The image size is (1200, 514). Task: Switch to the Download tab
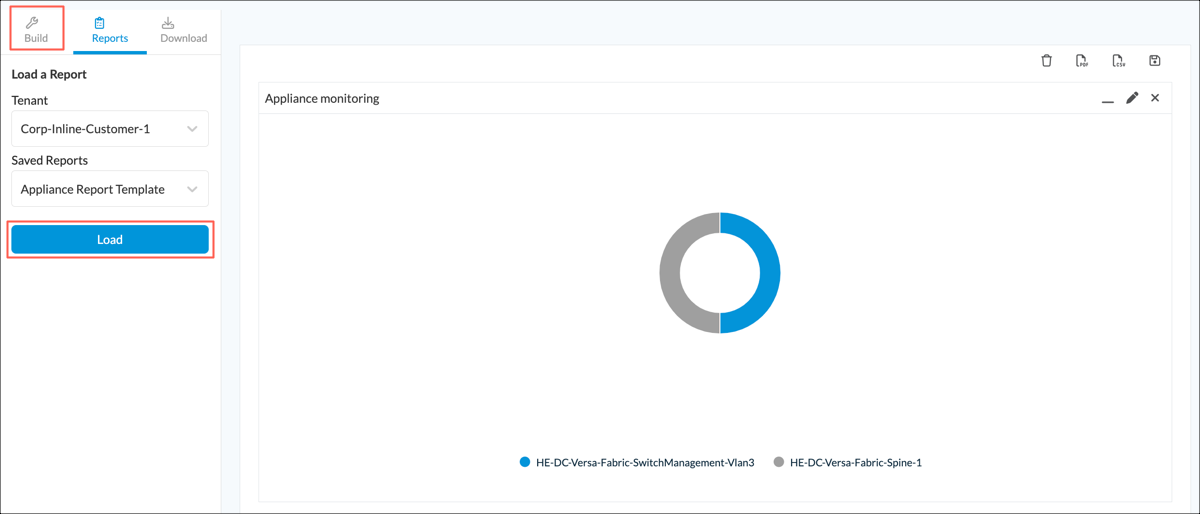pyautogui.click(x=183, y=30)
